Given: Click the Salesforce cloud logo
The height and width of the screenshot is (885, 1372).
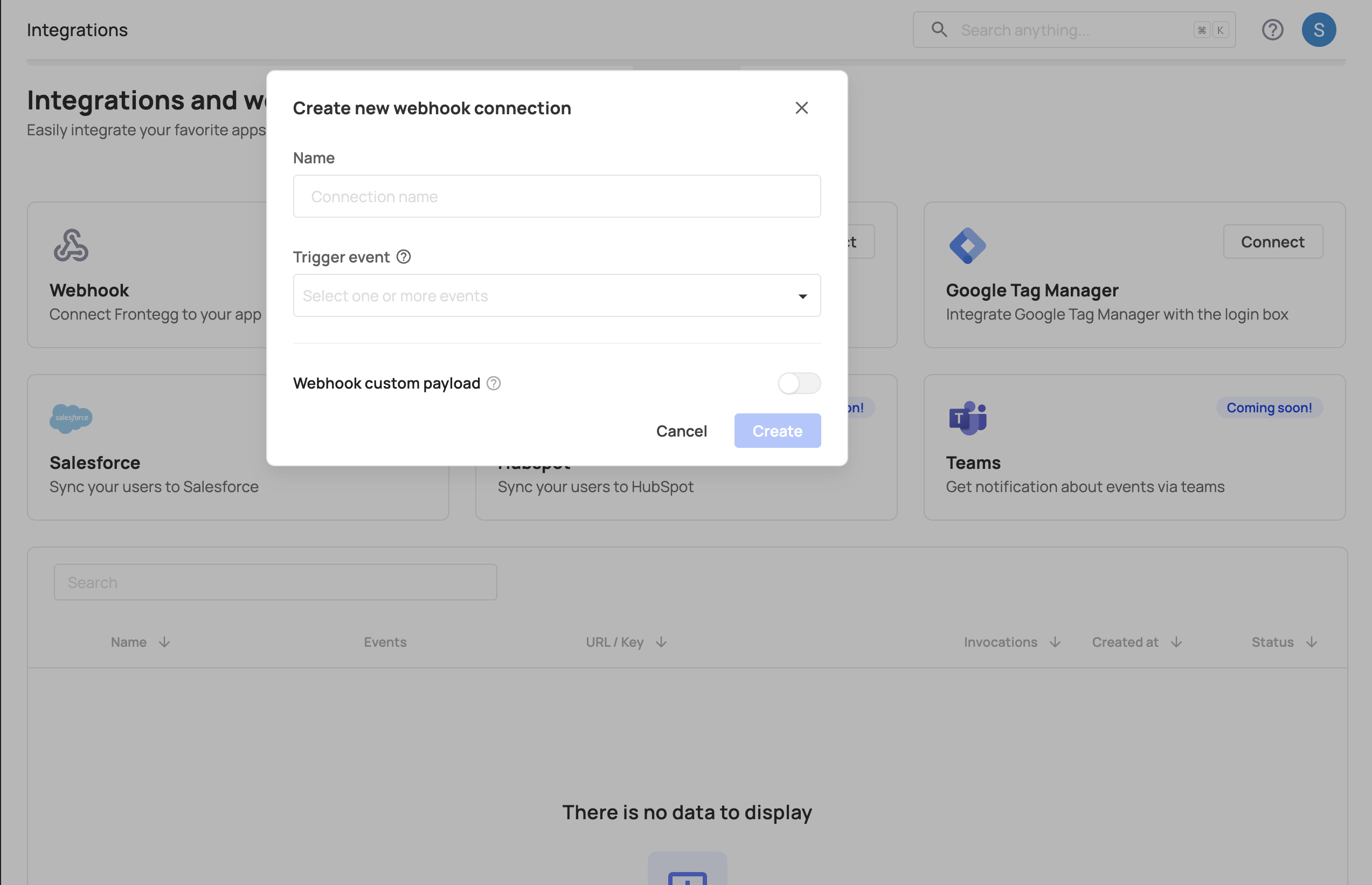Looking at the screenshot, I should pos(71,418).
